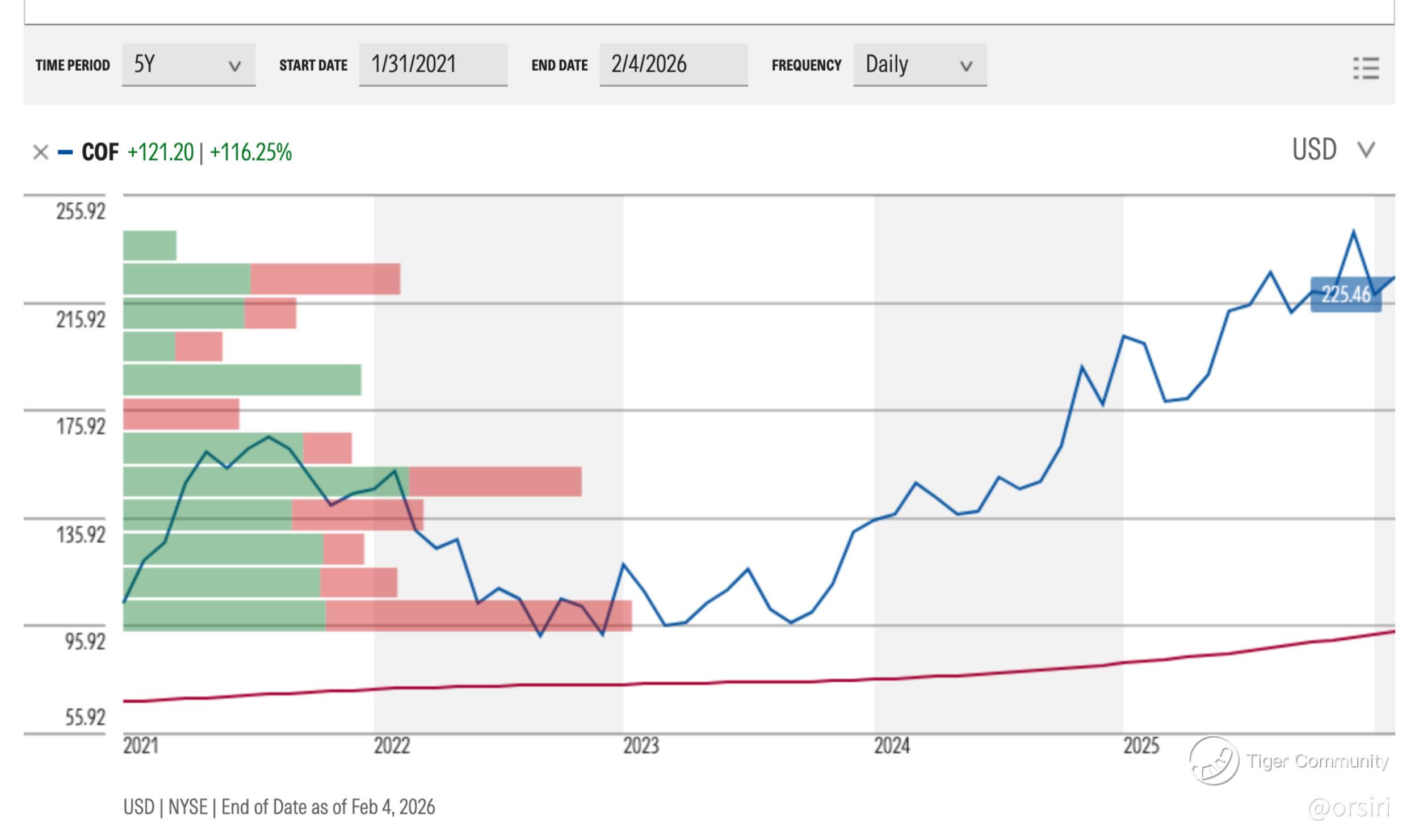Click the 2023 year axis marker

tap(641, 745)
